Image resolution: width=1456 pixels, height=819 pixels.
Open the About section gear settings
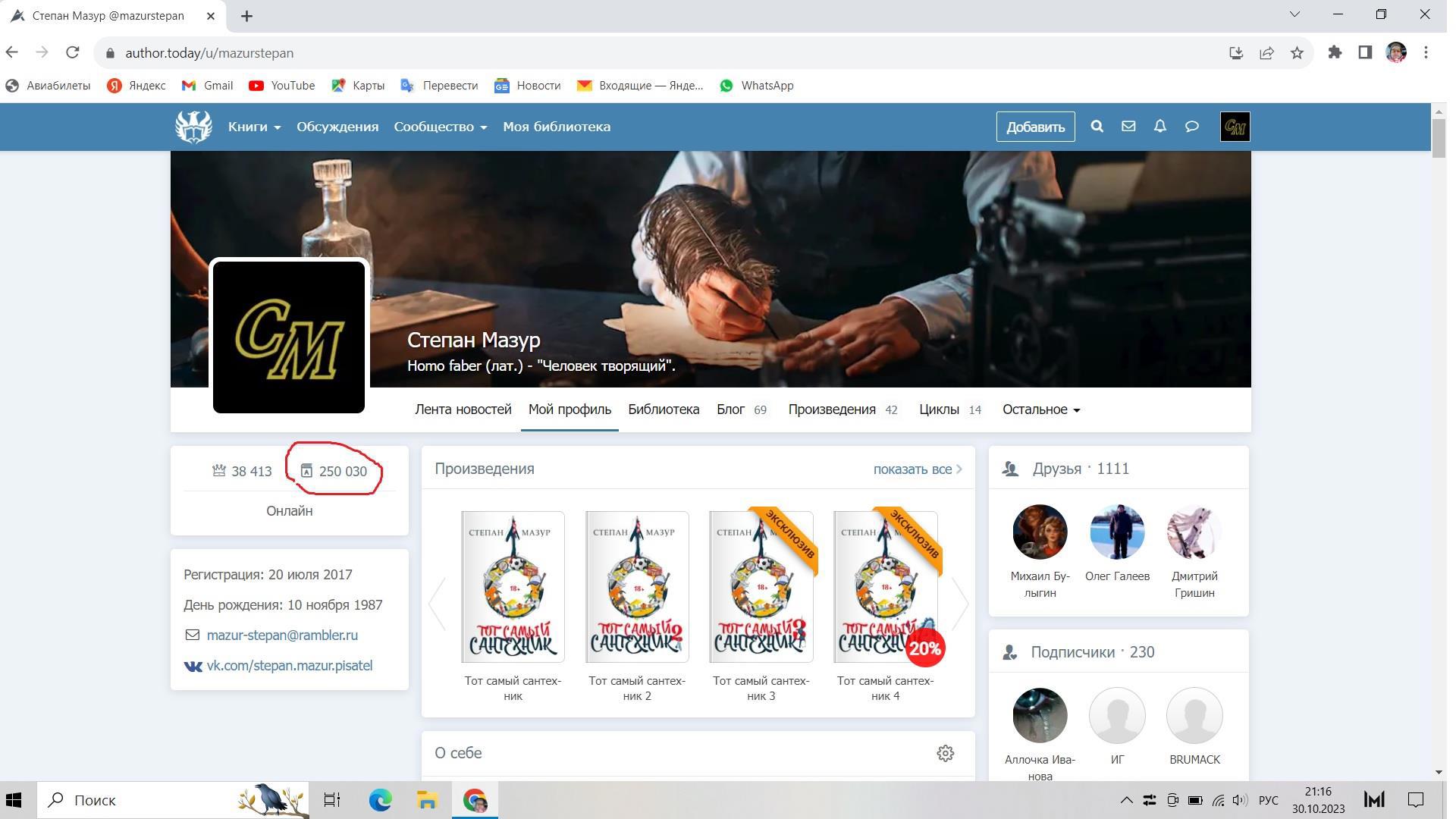(x=945, y=753)
